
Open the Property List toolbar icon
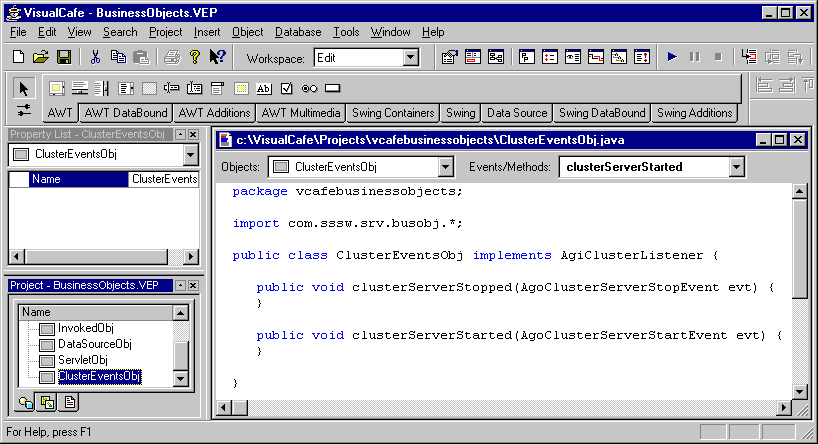click(x=449, y=57)
